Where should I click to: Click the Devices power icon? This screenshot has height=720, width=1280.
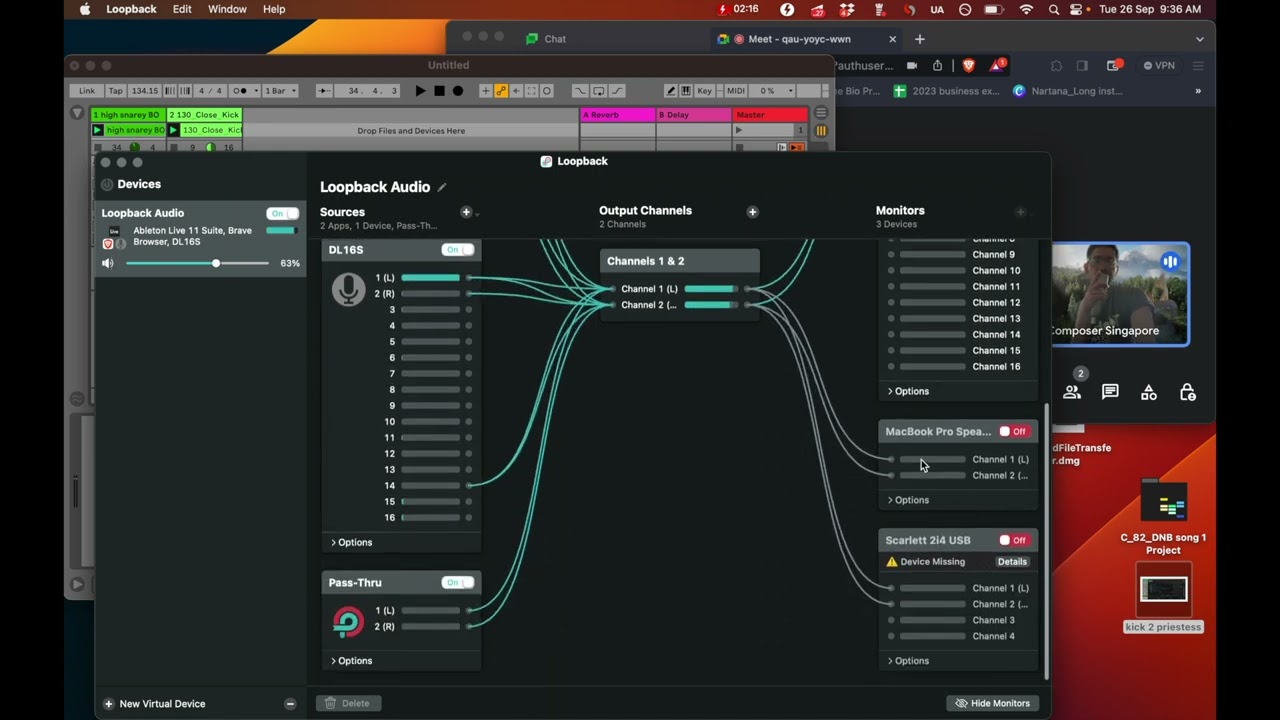coord(107,184)
